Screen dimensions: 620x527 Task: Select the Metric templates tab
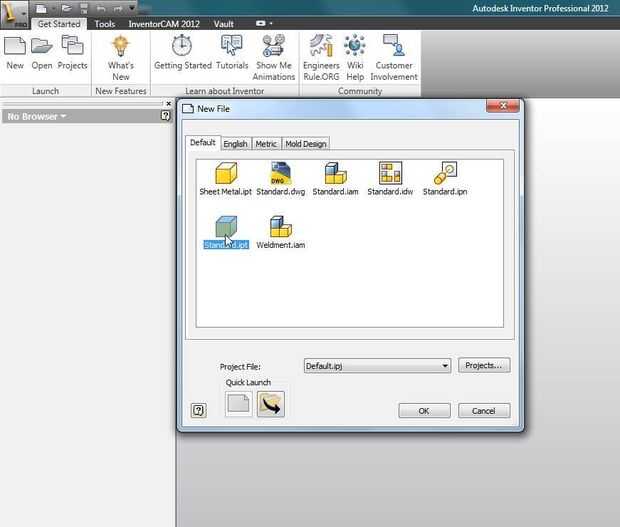(x=266, y=144)
